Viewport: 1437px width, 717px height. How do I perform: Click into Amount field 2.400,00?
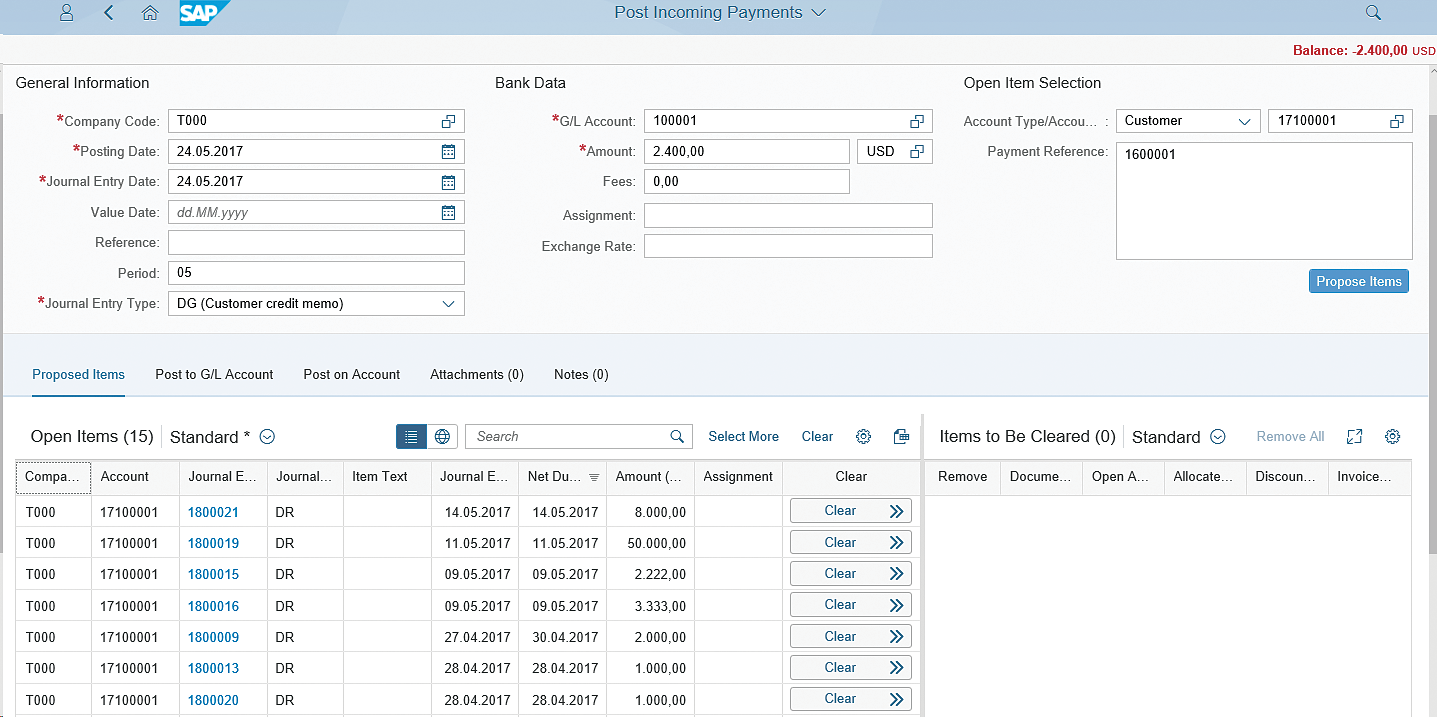(747, 151)
